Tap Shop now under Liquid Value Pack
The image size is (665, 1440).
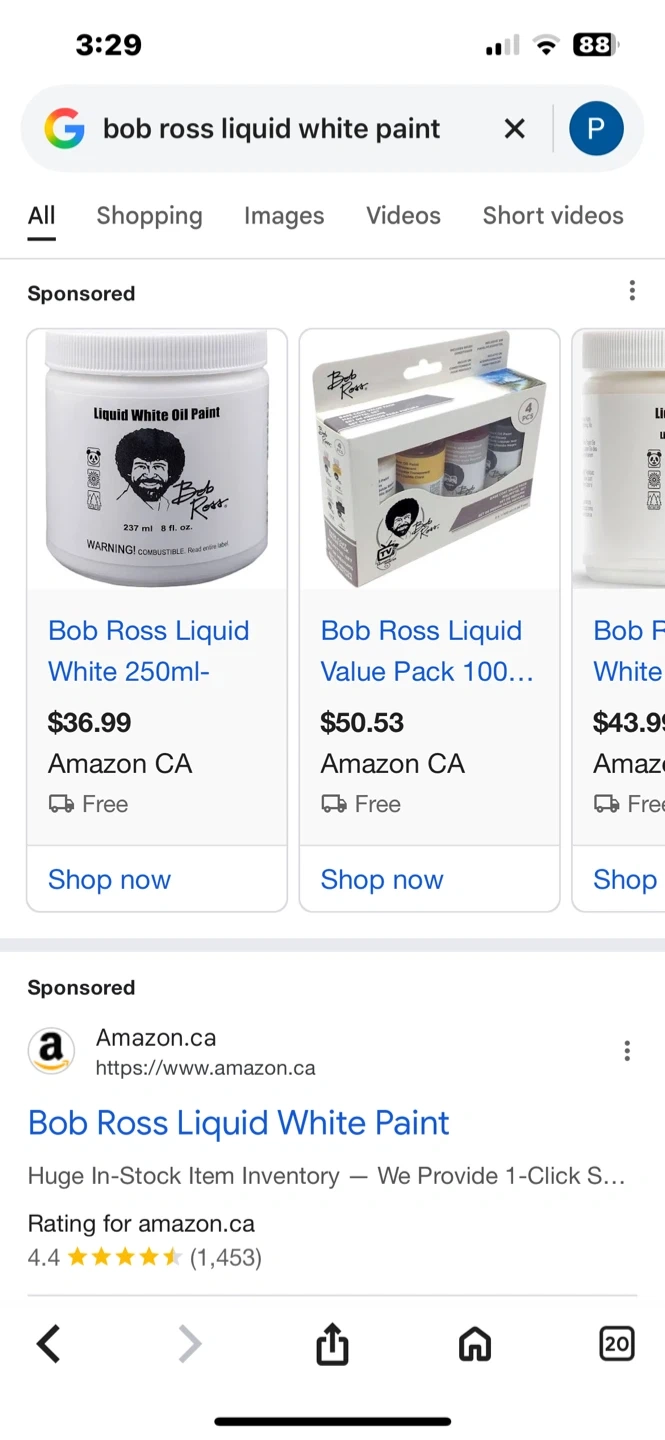pyautogui.click(x=382, y=880)
